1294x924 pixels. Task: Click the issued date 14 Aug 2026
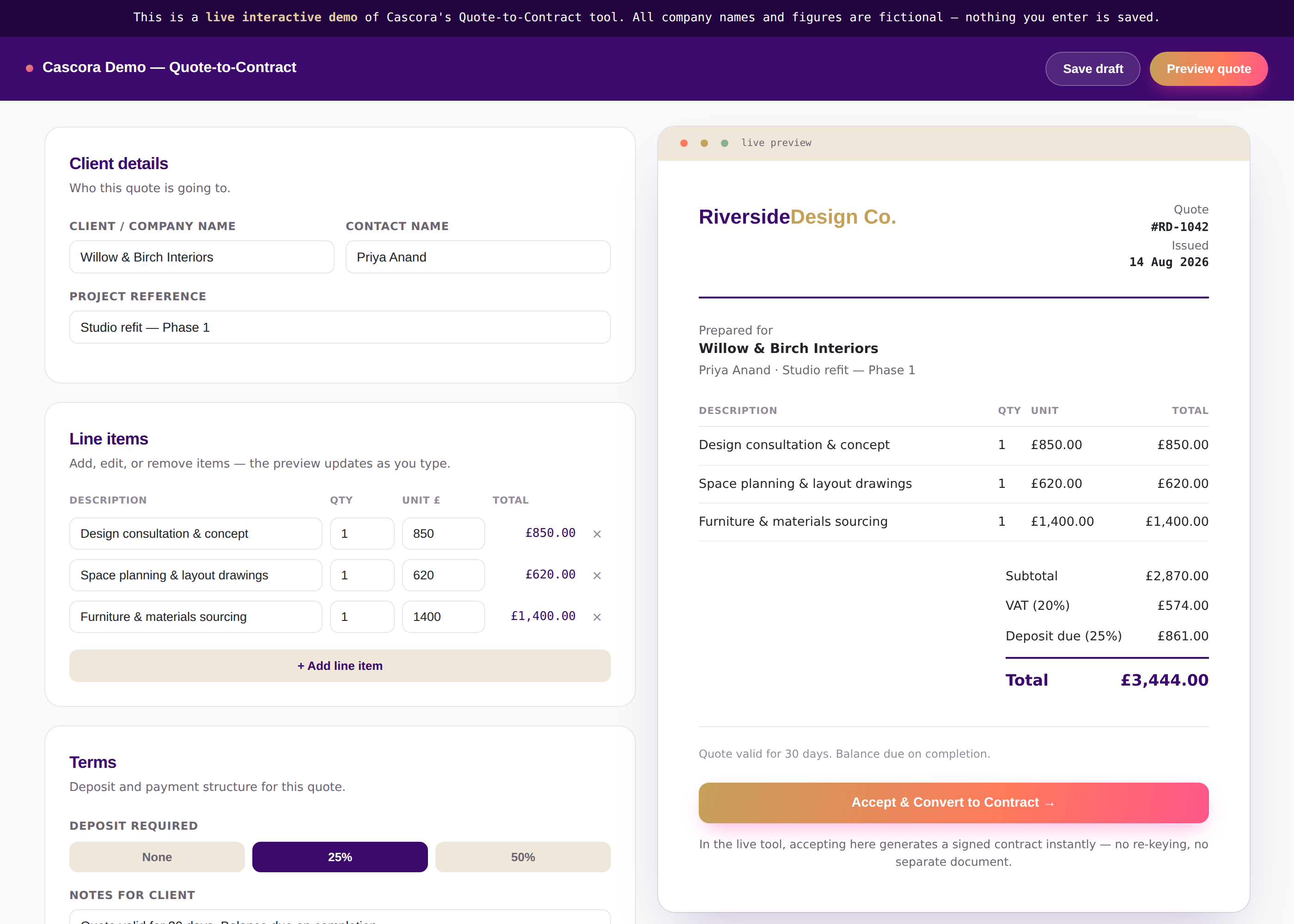[x=1169, y=262]
